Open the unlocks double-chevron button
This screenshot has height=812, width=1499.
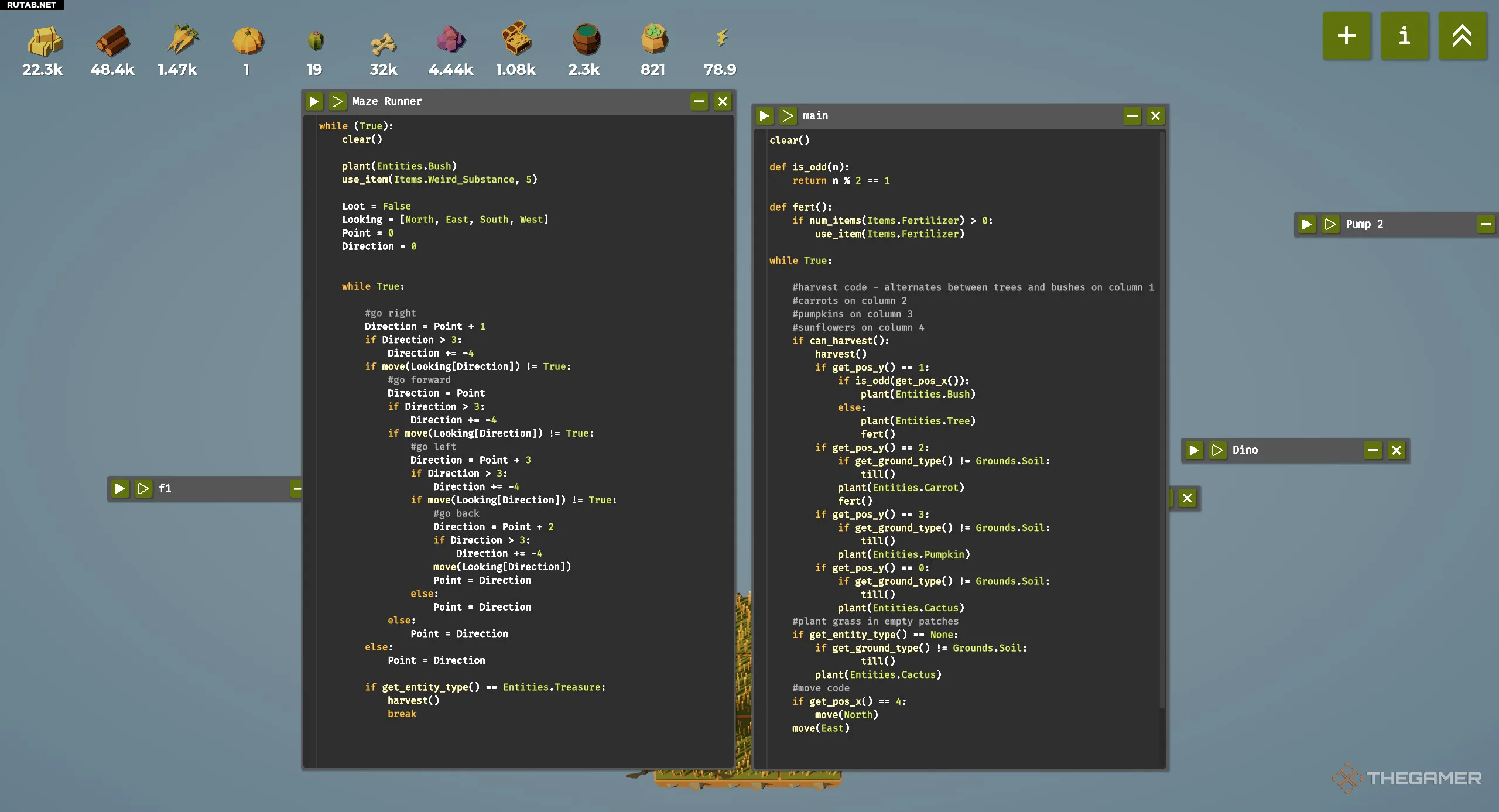click(1462, 36)
